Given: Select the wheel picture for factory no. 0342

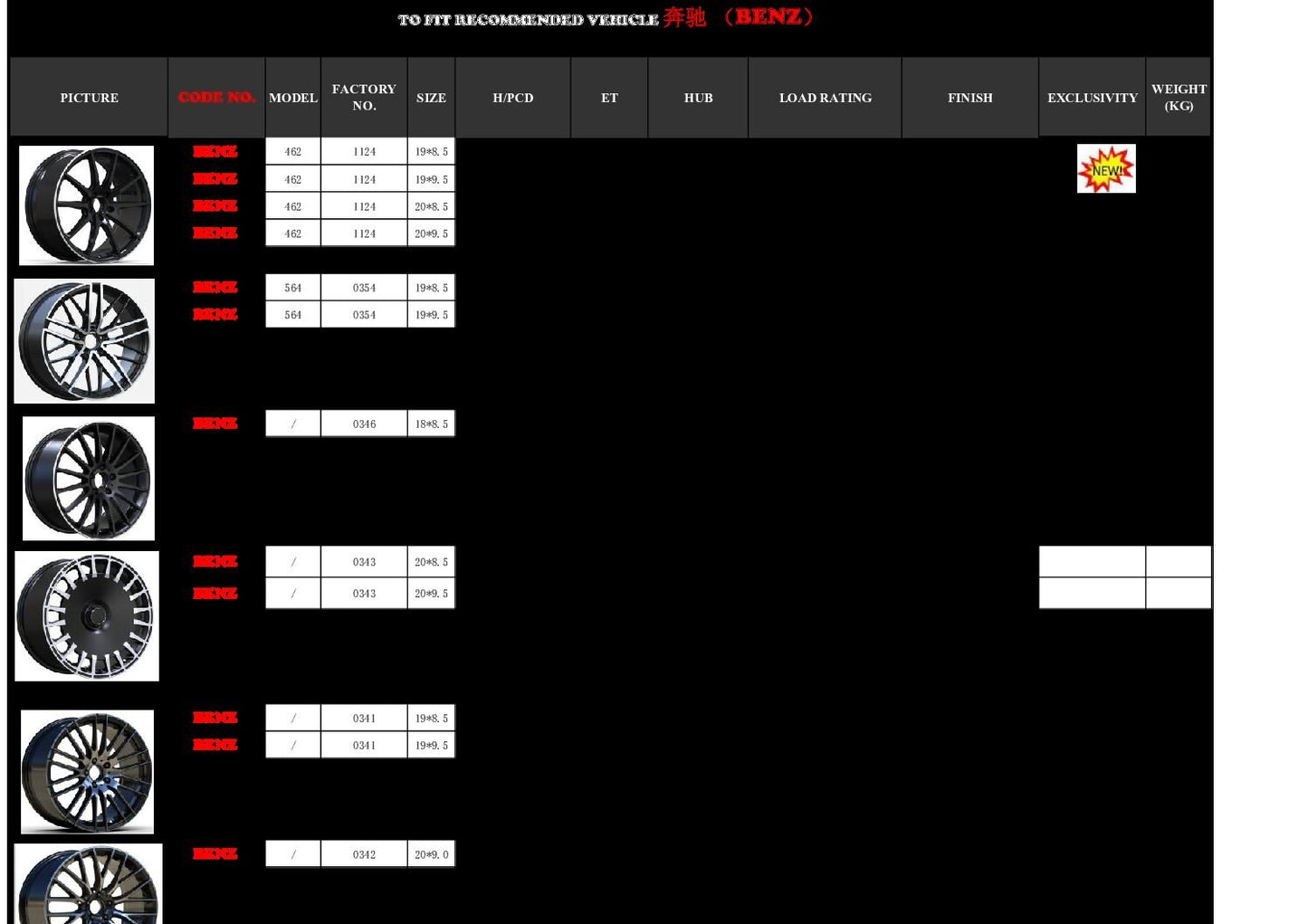Looking at the screenshot, I should tap(89, 884).
